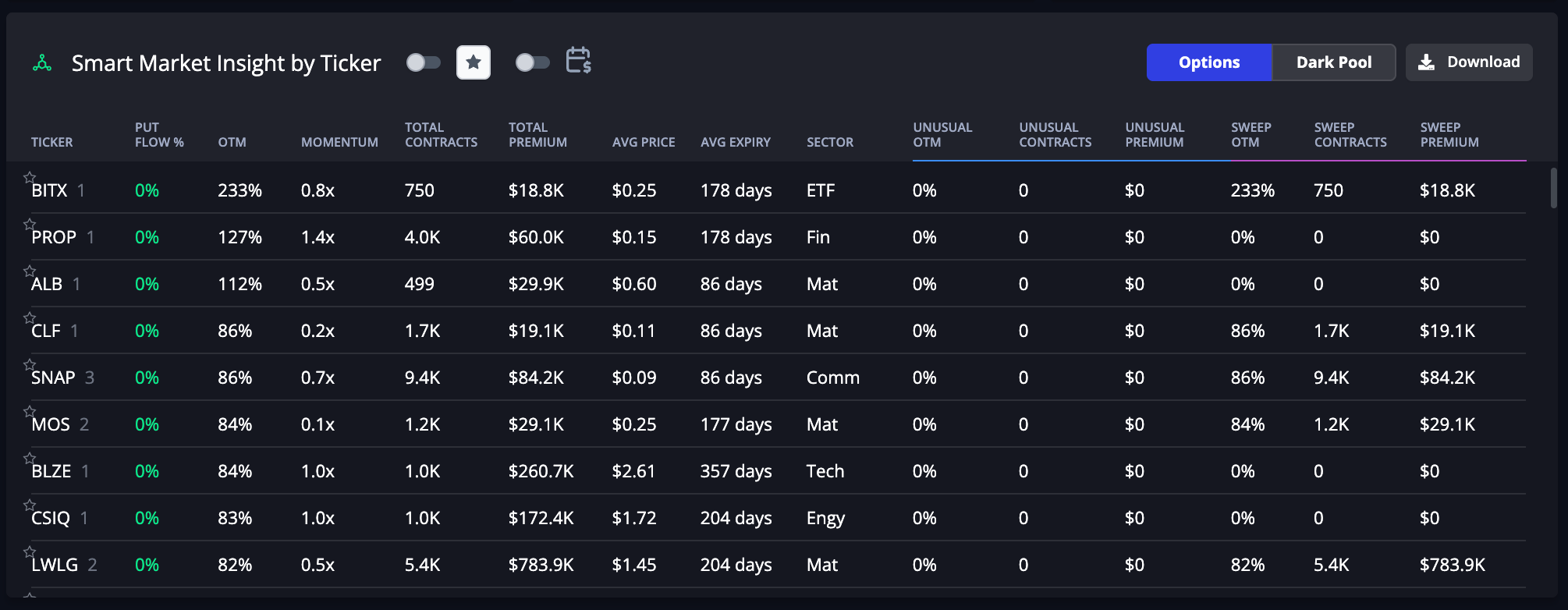Star the CLF ticker row

point(30,318)
